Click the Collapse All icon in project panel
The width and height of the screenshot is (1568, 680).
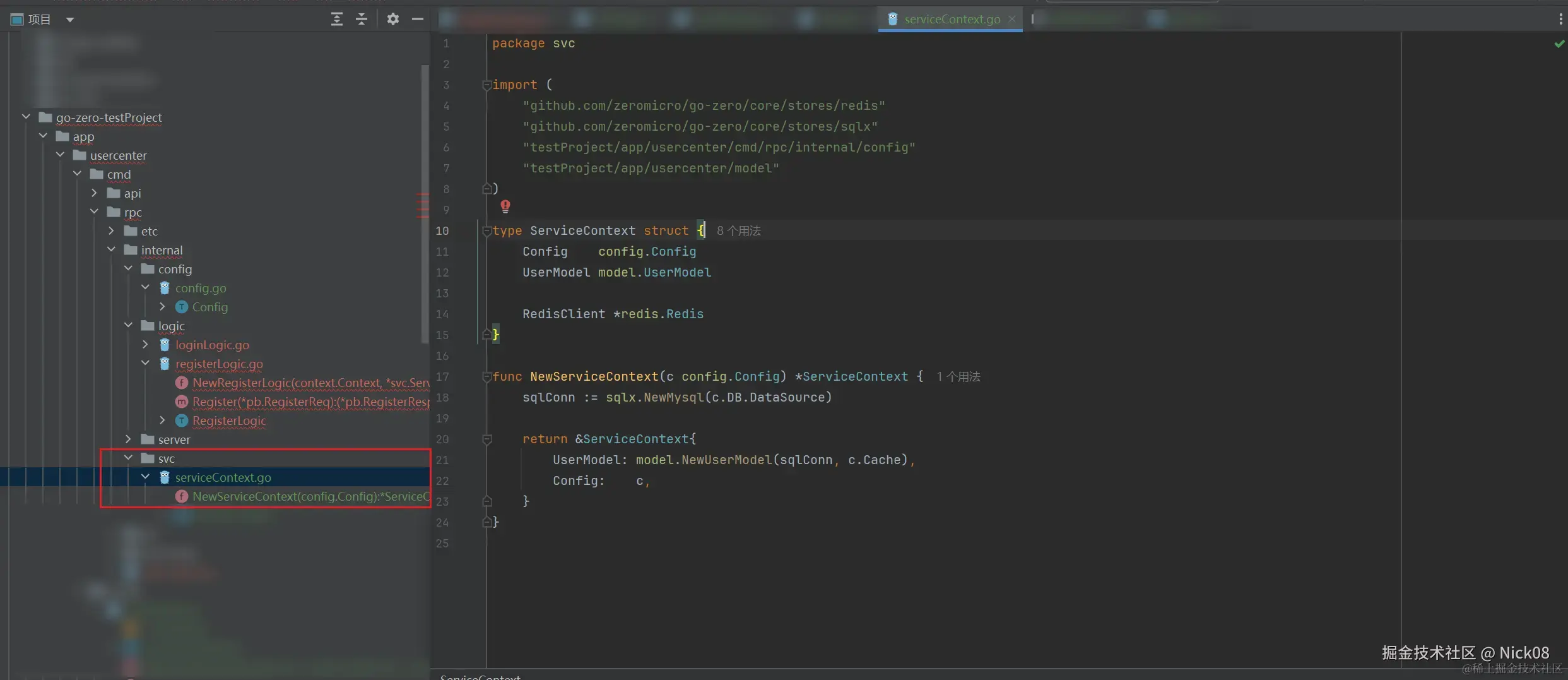pos(362,19)
